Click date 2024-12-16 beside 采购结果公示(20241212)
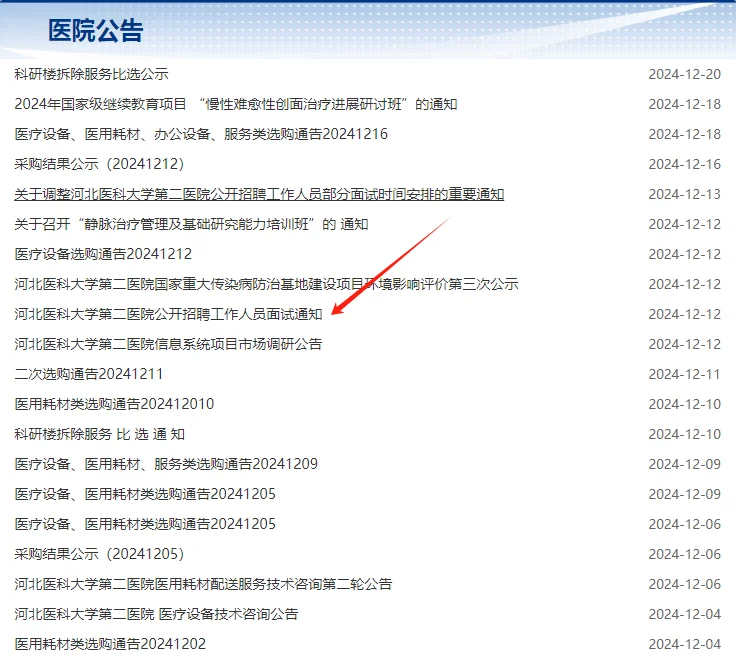The width and height of the screenshot is (737, 660). coord(684,164)
